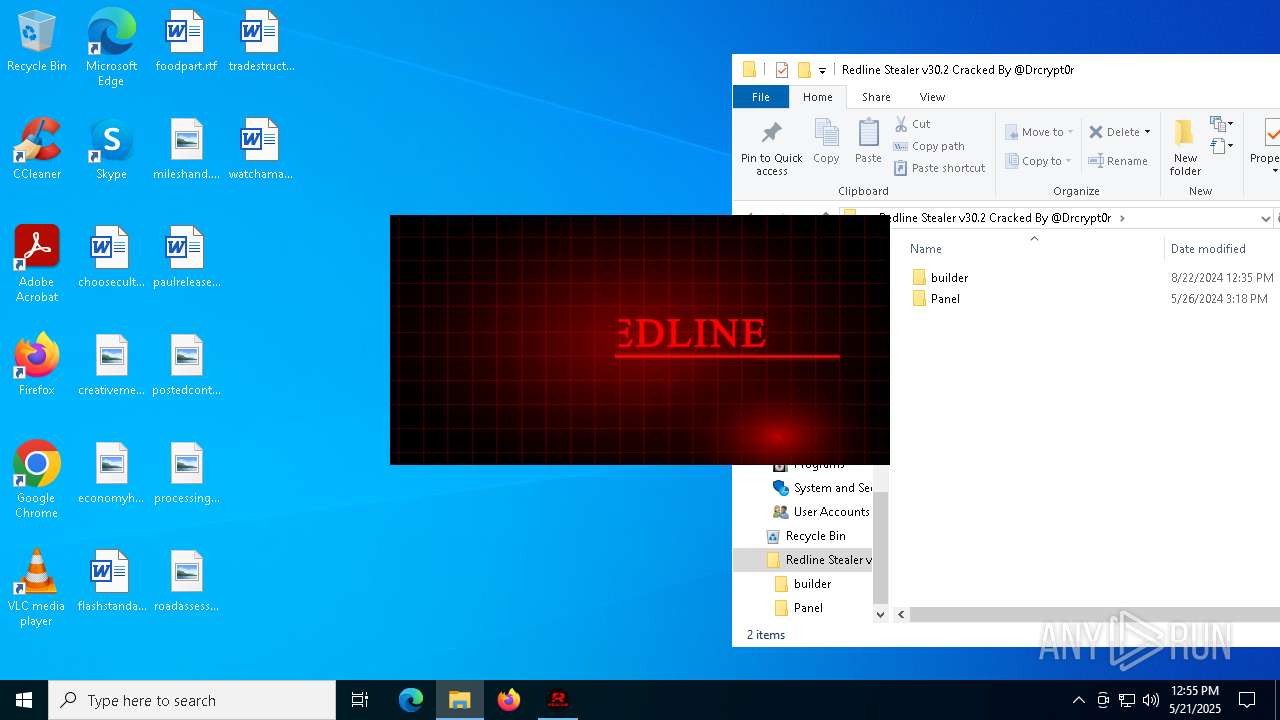Show hidden system tray icons
Image resolution: width=1280 pixels, height=720 pixels.
[1078, 700]
